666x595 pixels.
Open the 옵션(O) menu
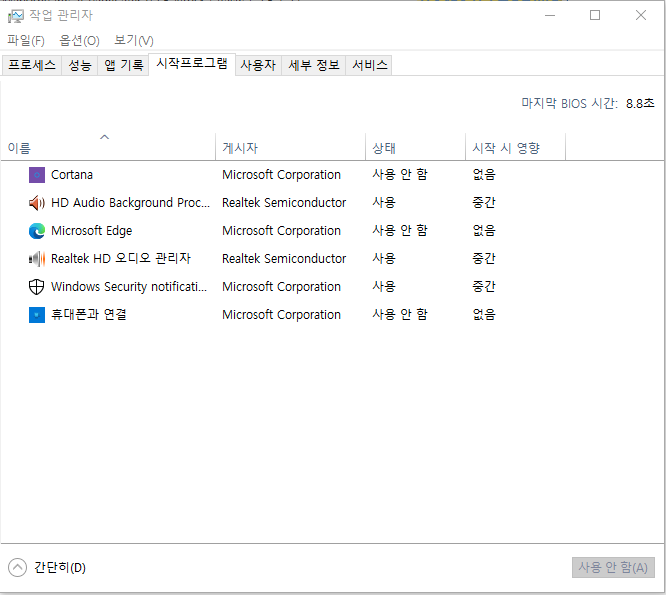[x=79, y=41]
